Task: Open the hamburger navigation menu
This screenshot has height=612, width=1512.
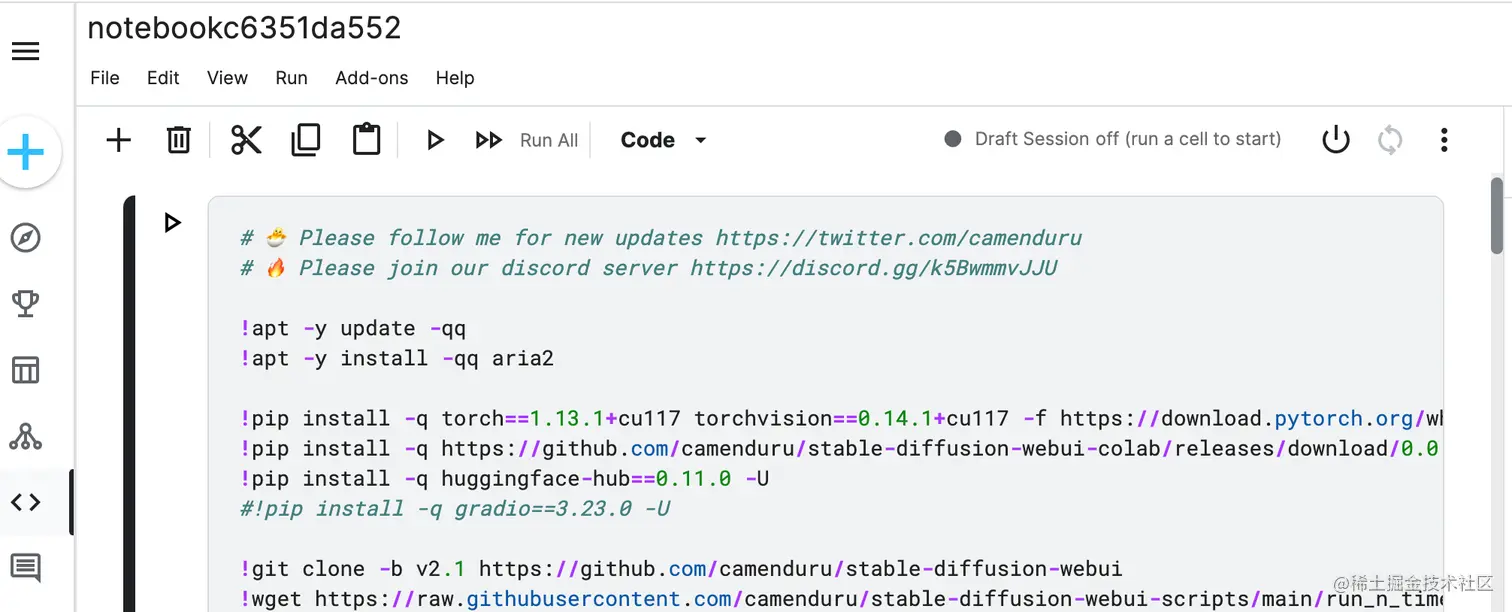Action: (26, 51)
